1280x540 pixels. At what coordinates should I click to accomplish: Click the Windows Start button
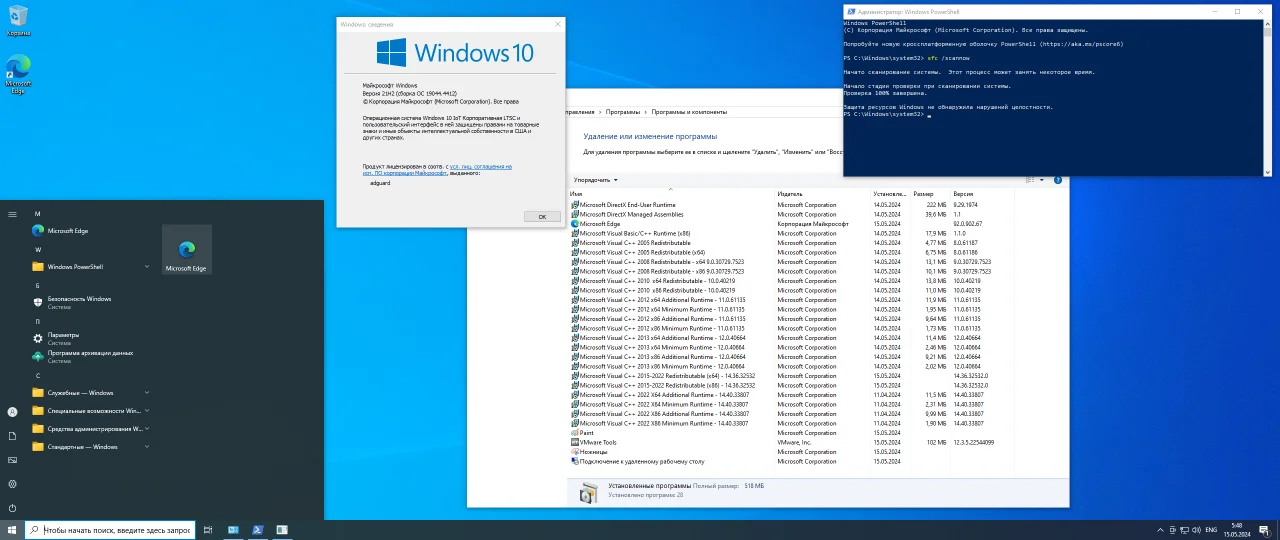(12, 530)
